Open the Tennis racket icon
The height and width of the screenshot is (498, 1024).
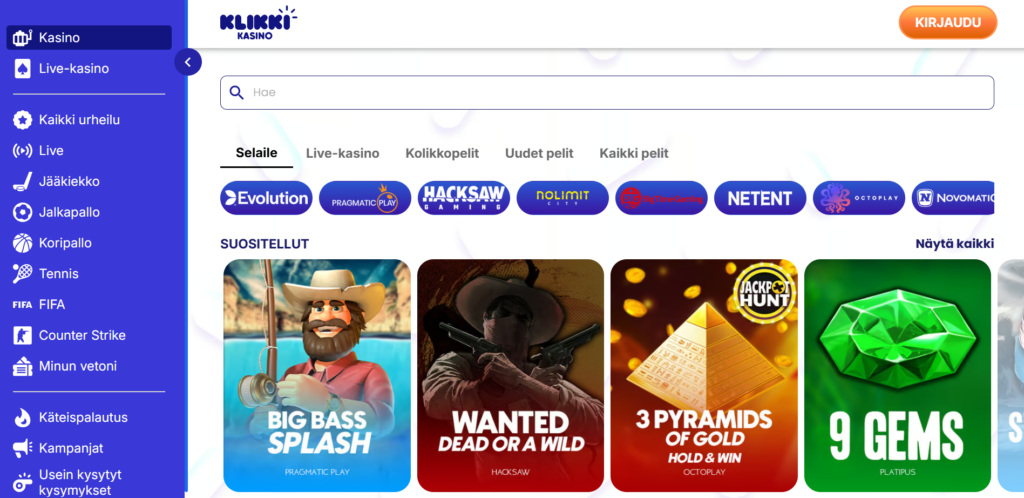coord(22,273)
